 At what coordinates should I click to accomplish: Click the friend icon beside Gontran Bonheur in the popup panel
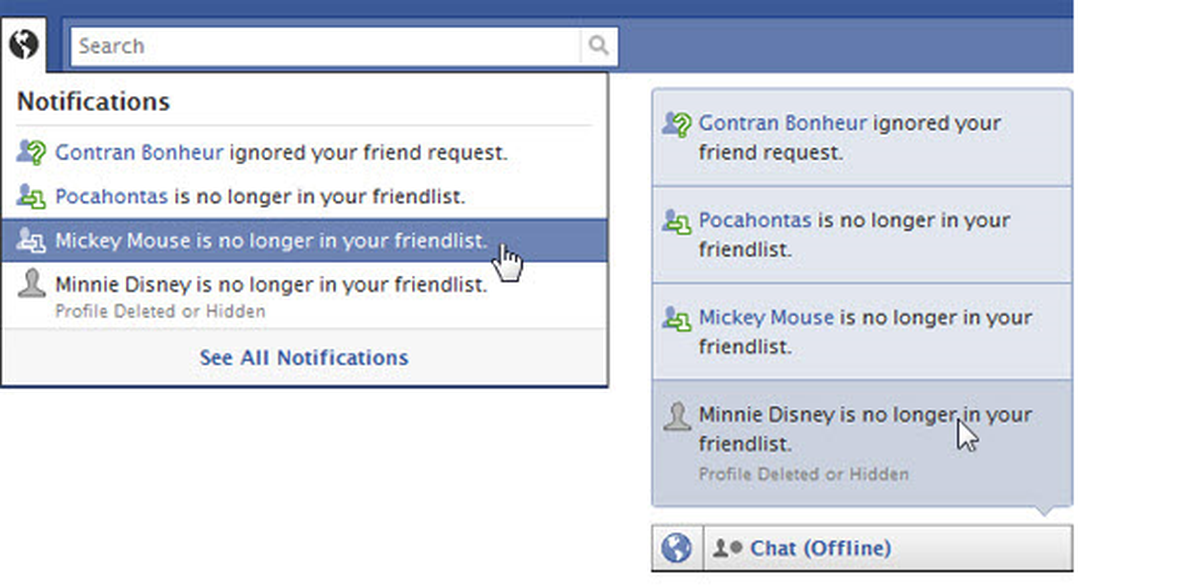pyautogui.click(x=677, y=125)
